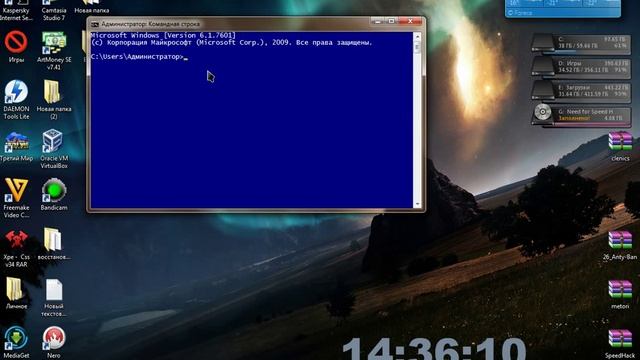Click the command prompt title bar icon

click(x=95, y=24)
